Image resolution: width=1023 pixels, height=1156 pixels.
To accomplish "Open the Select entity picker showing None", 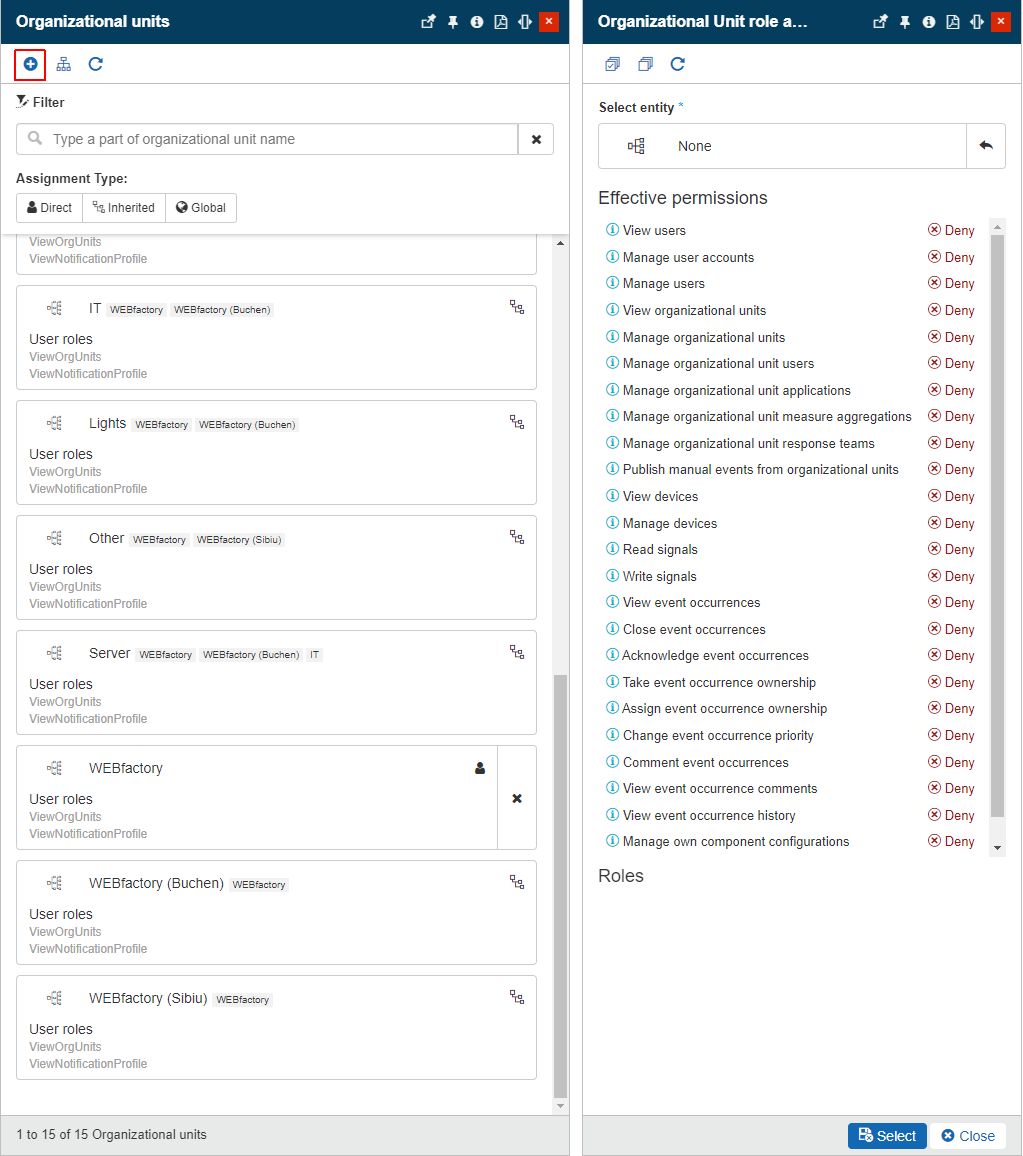I will tap(782, 146).
